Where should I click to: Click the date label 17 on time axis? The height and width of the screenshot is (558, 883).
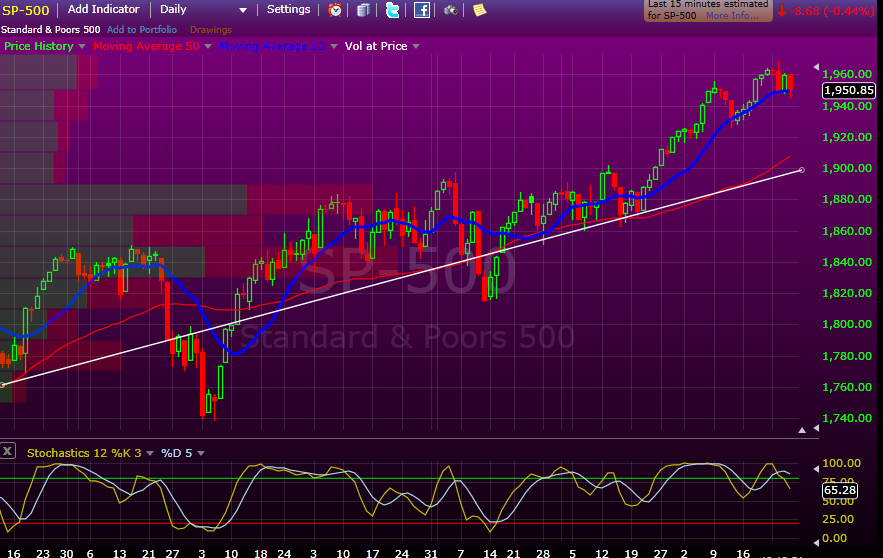point(372,553)
